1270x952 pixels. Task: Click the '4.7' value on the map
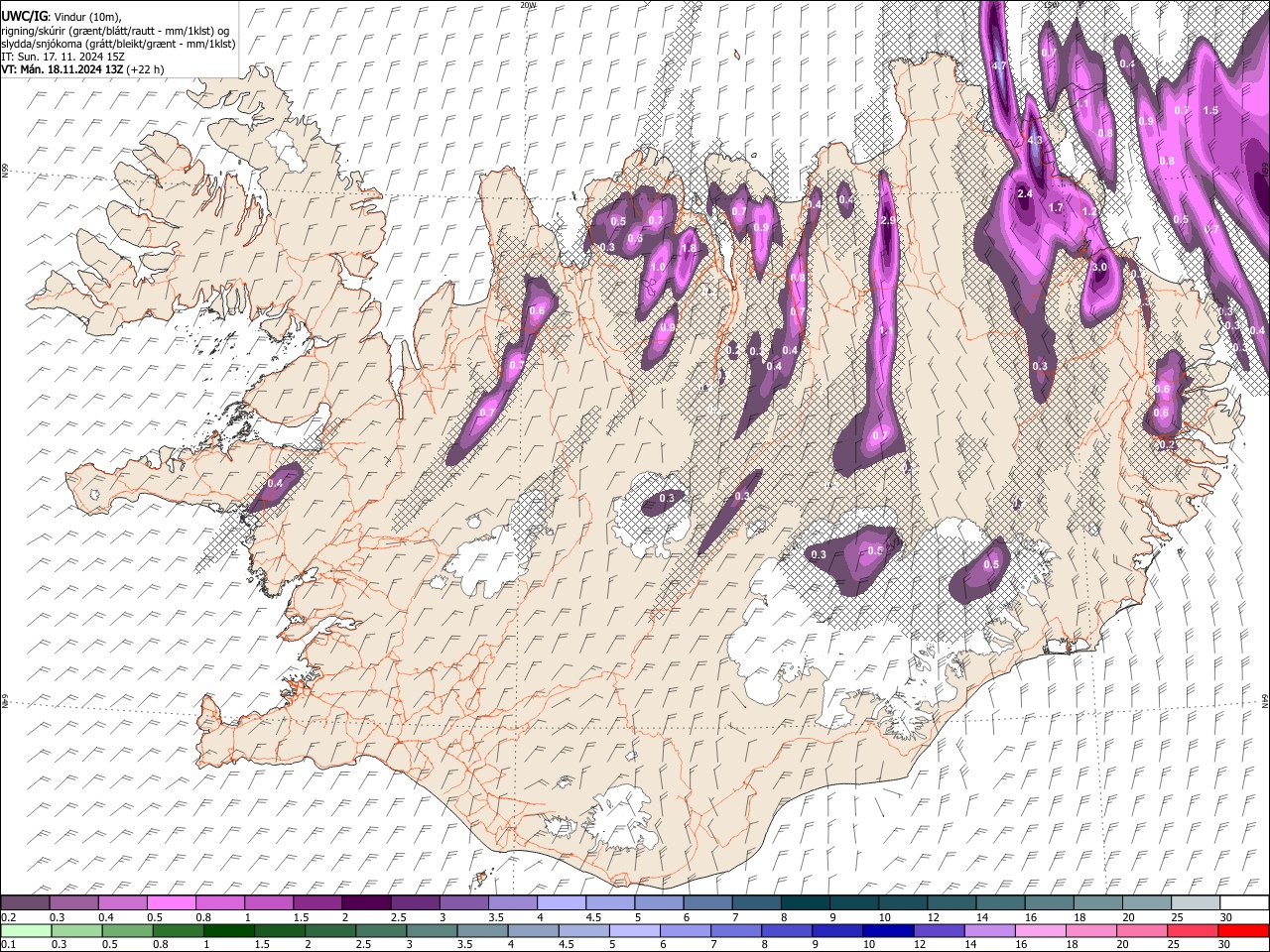click(999, 65)
